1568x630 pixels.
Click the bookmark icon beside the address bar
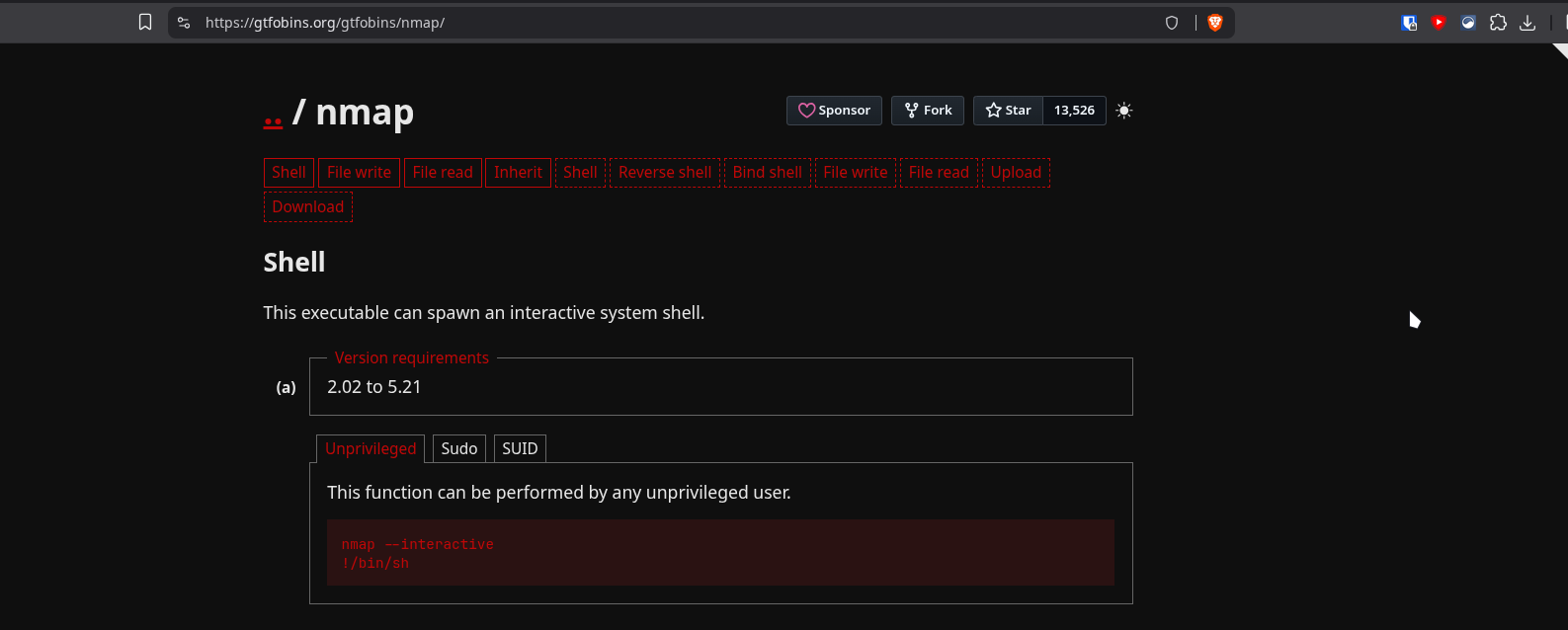(x=145, y=23)
